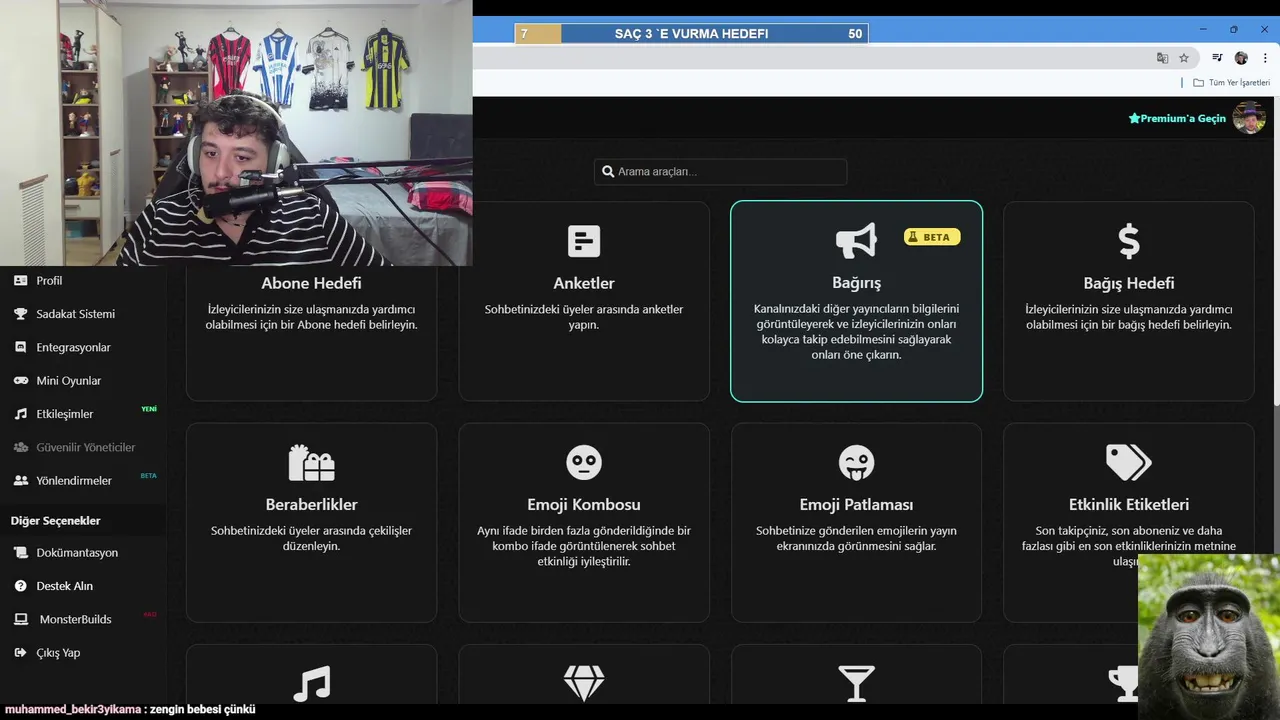This screenshot has width=1280, height=720.
Task: Click the Emoji Kombosu face icon
Action: [584, 463]
